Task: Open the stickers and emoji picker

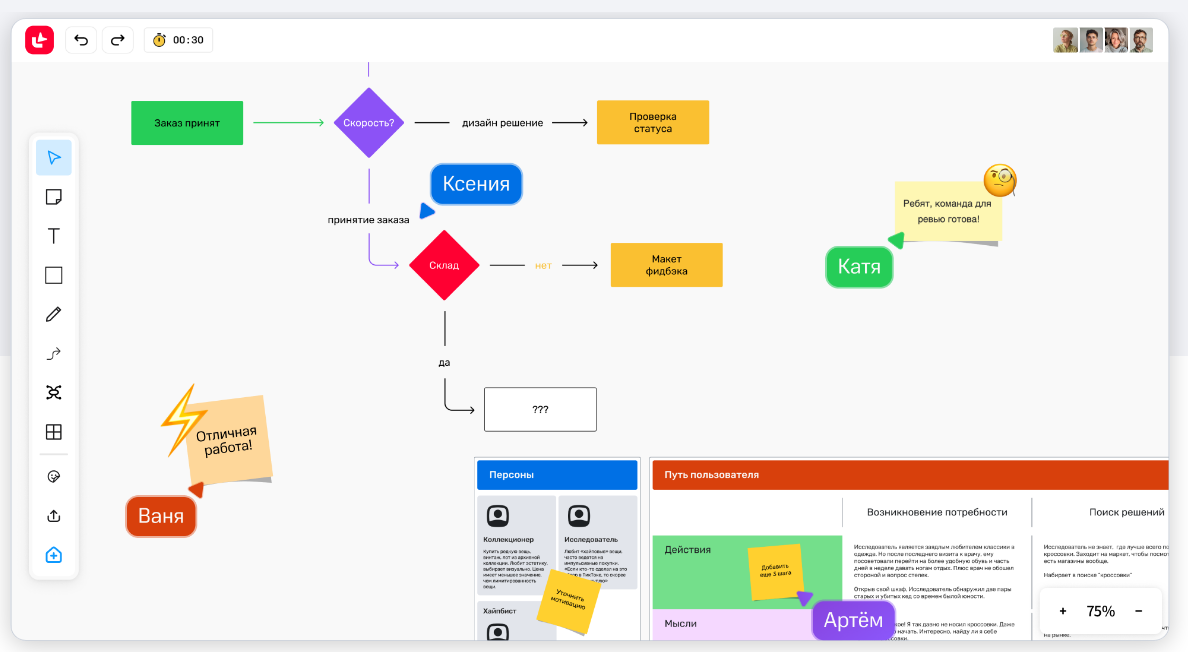Action: 54,477
